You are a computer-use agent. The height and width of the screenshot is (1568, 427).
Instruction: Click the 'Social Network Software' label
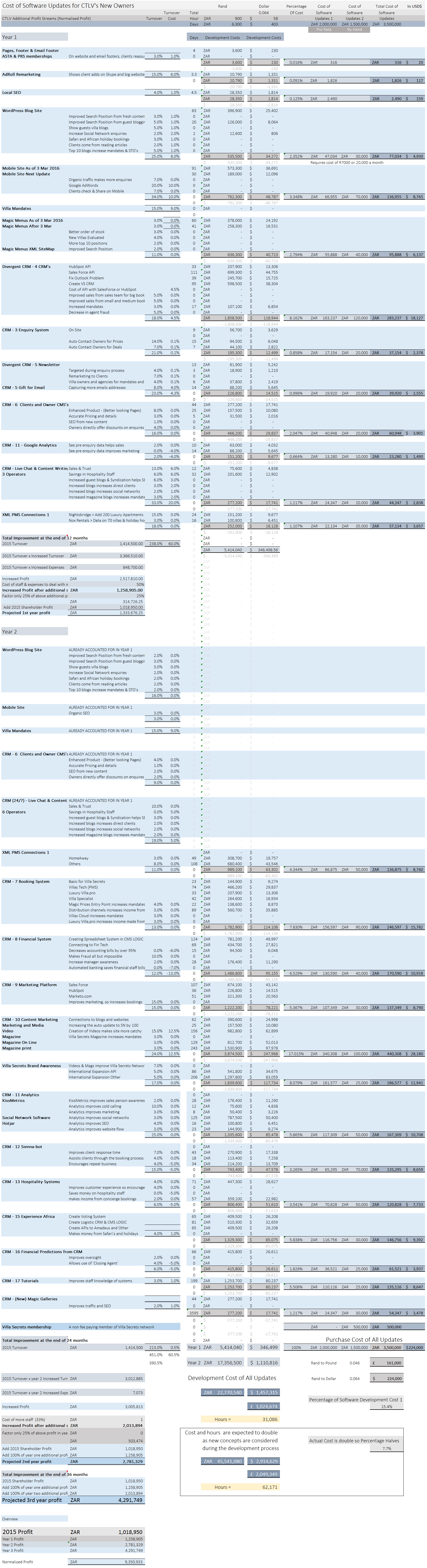26,1118
